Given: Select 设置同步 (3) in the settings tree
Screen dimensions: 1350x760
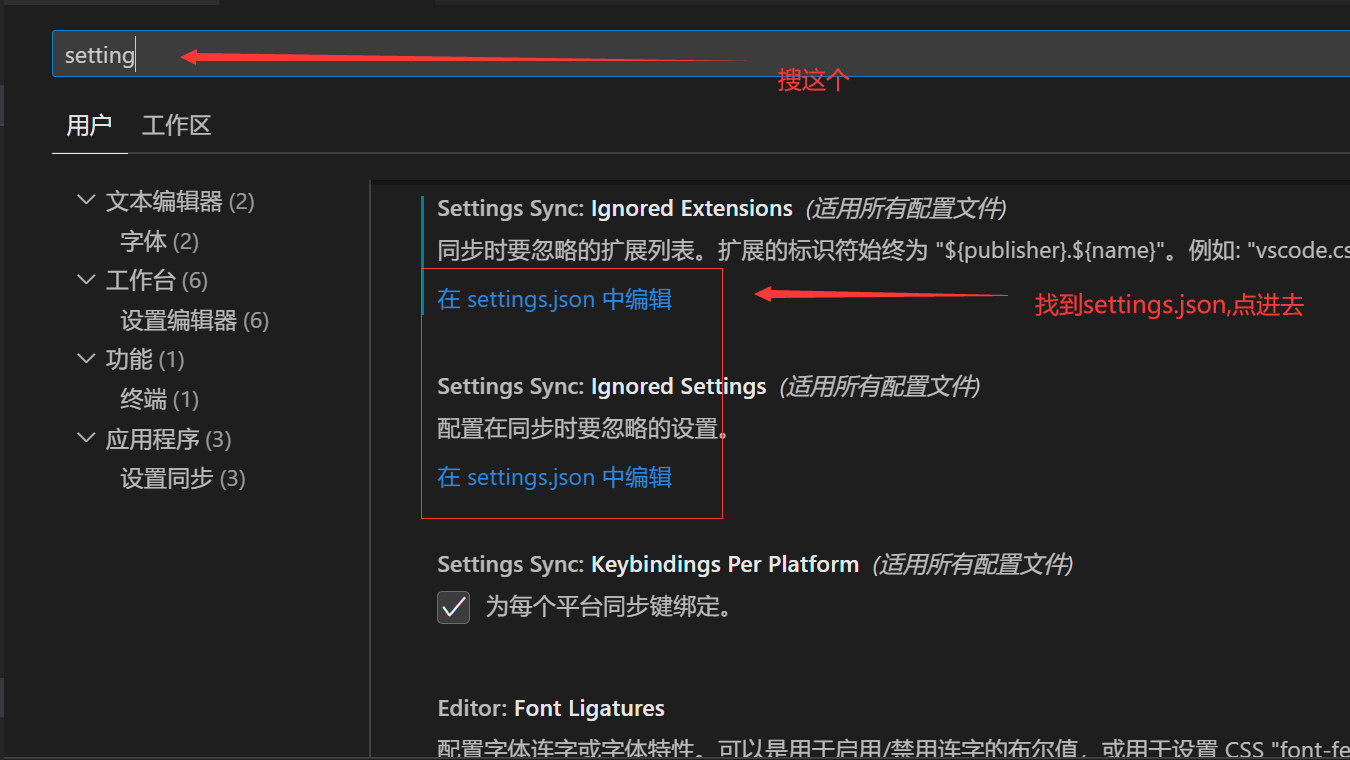Looking at the screenshot, I should (x=183, y=479).
